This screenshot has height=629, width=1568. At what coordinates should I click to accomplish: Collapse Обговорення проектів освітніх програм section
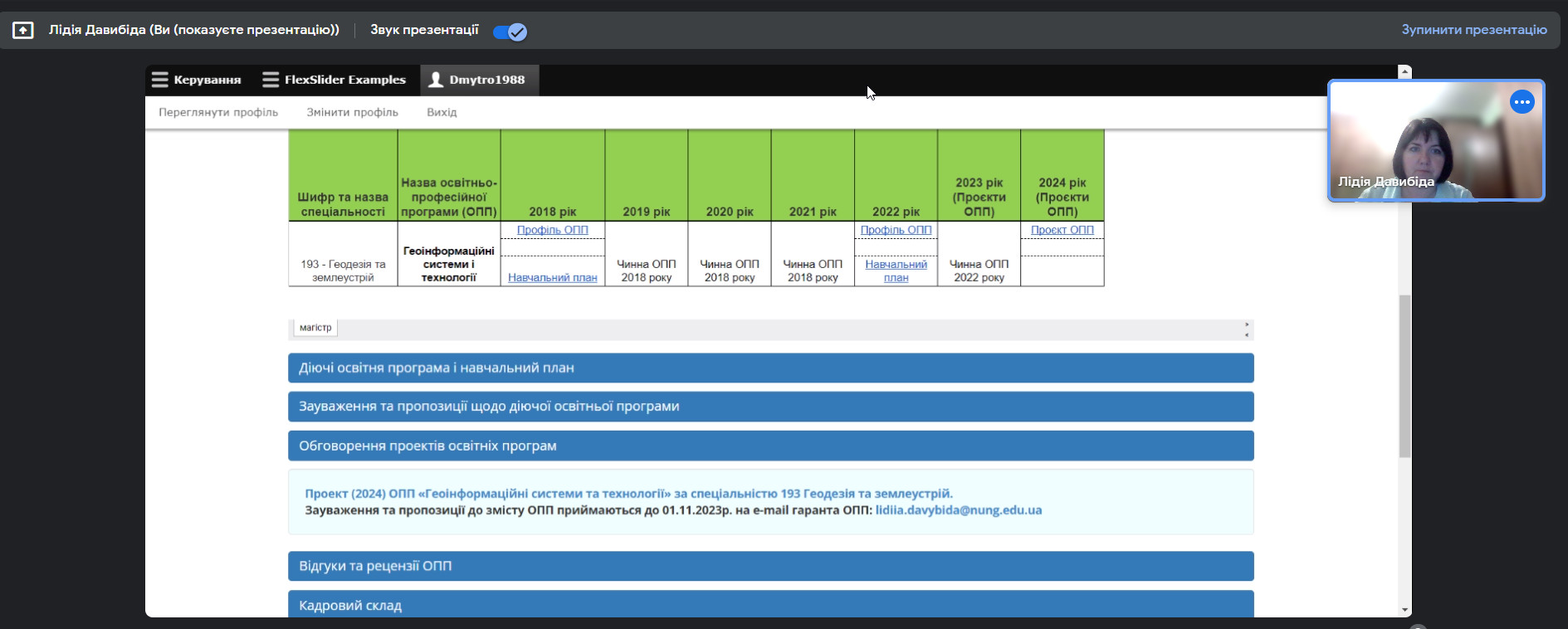pos(769,446)
